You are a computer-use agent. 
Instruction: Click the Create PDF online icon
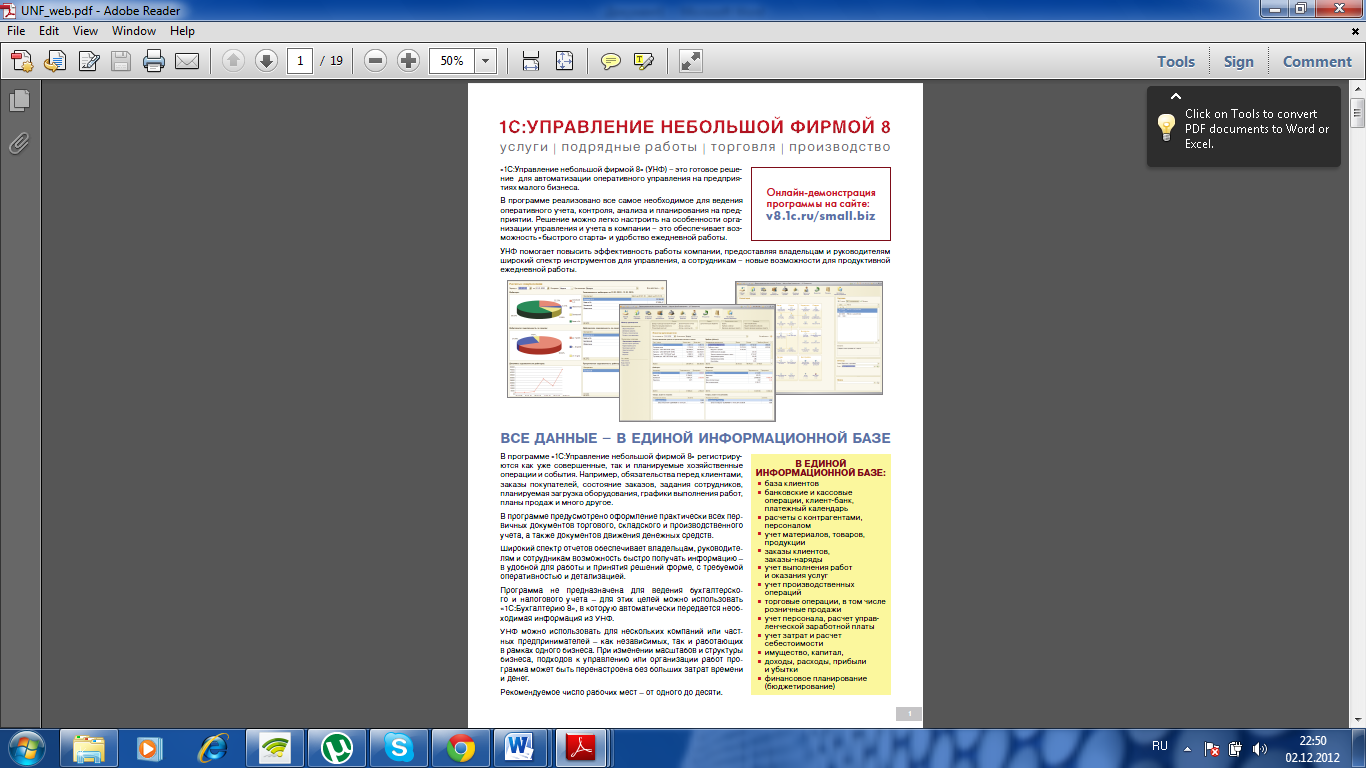pos(22,61)
